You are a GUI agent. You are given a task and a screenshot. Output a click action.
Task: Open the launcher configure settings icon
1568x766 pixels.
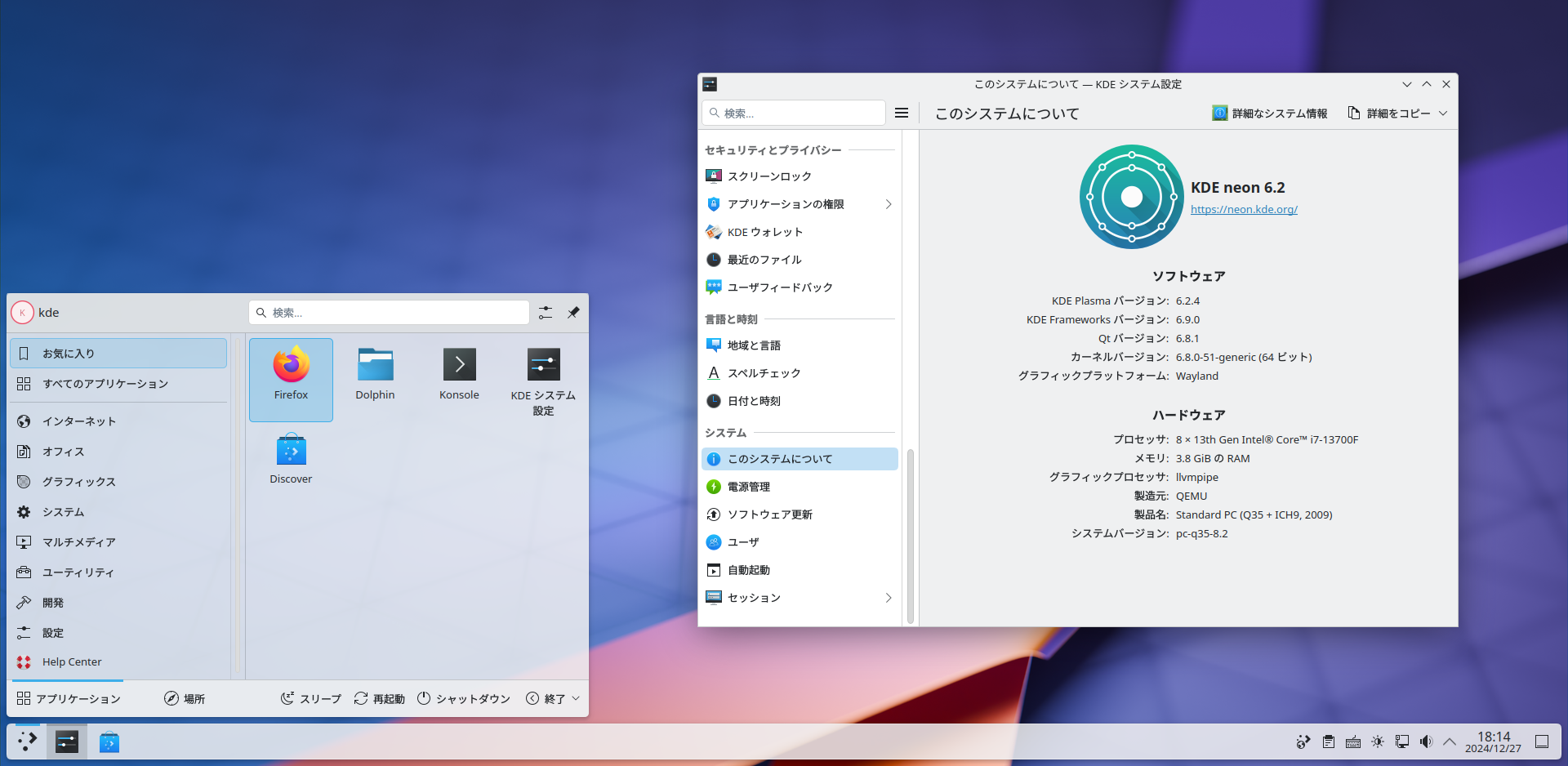tap(546, 313)
